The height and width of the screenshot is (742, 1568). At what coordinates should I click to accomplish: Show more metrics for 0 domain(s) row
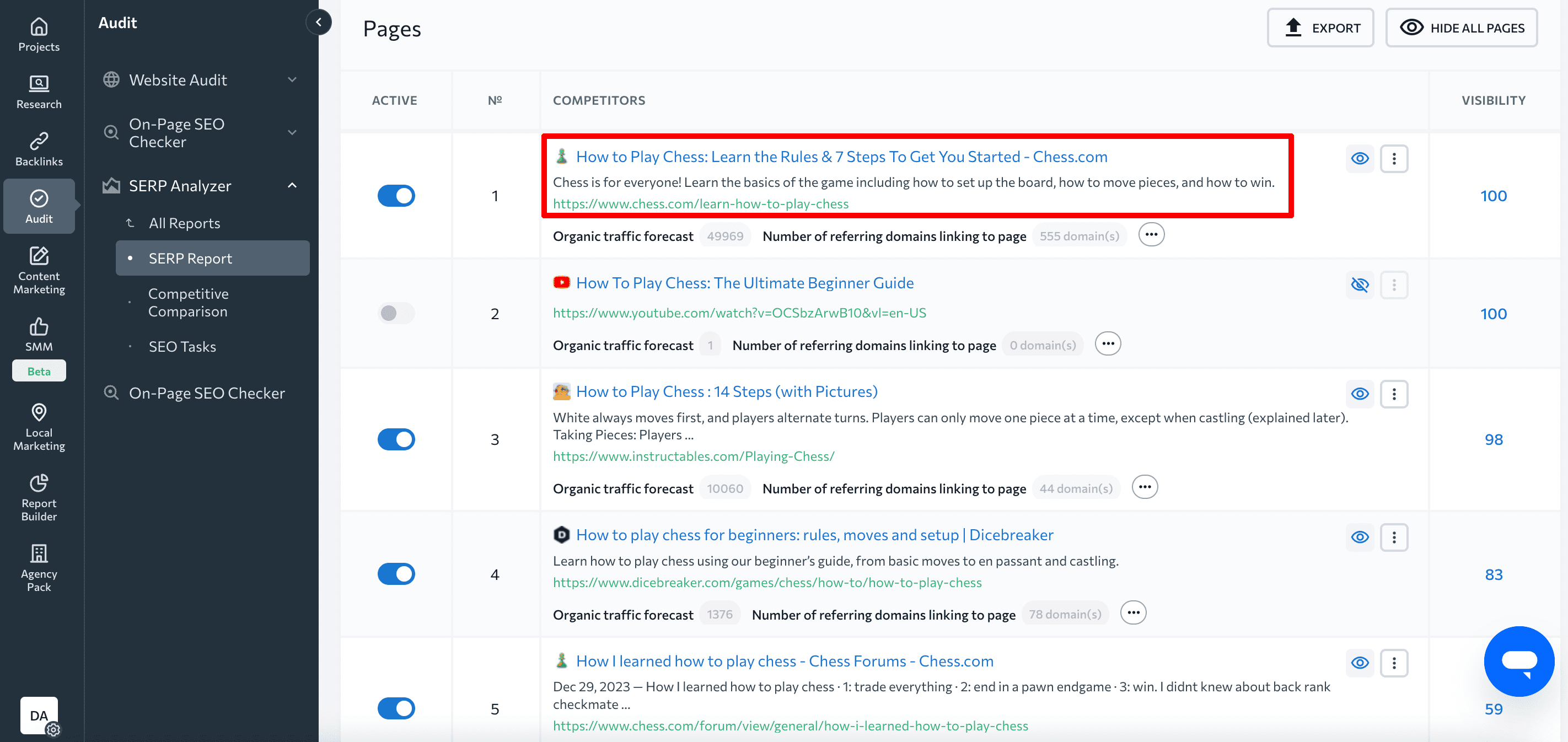tap(1108, 343)
